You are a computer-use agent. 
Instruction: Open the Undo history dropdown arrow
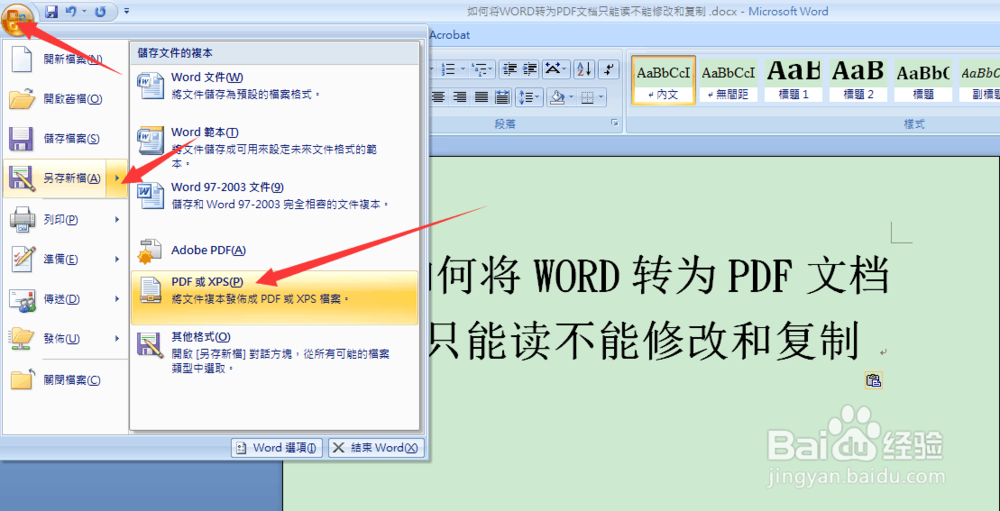coord(84,11)
